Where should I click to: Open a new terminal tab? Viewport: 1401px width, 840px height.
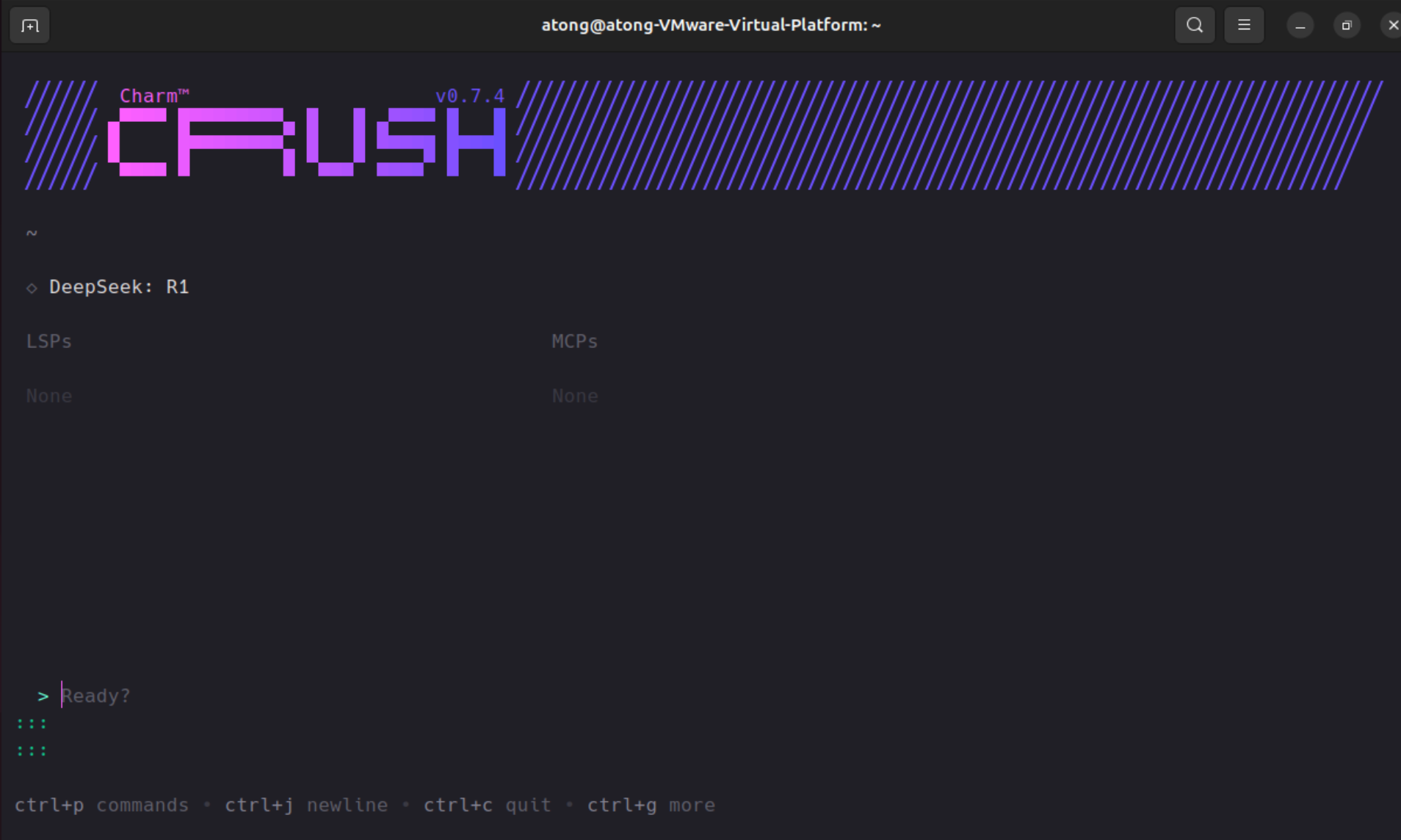(29, 26)
